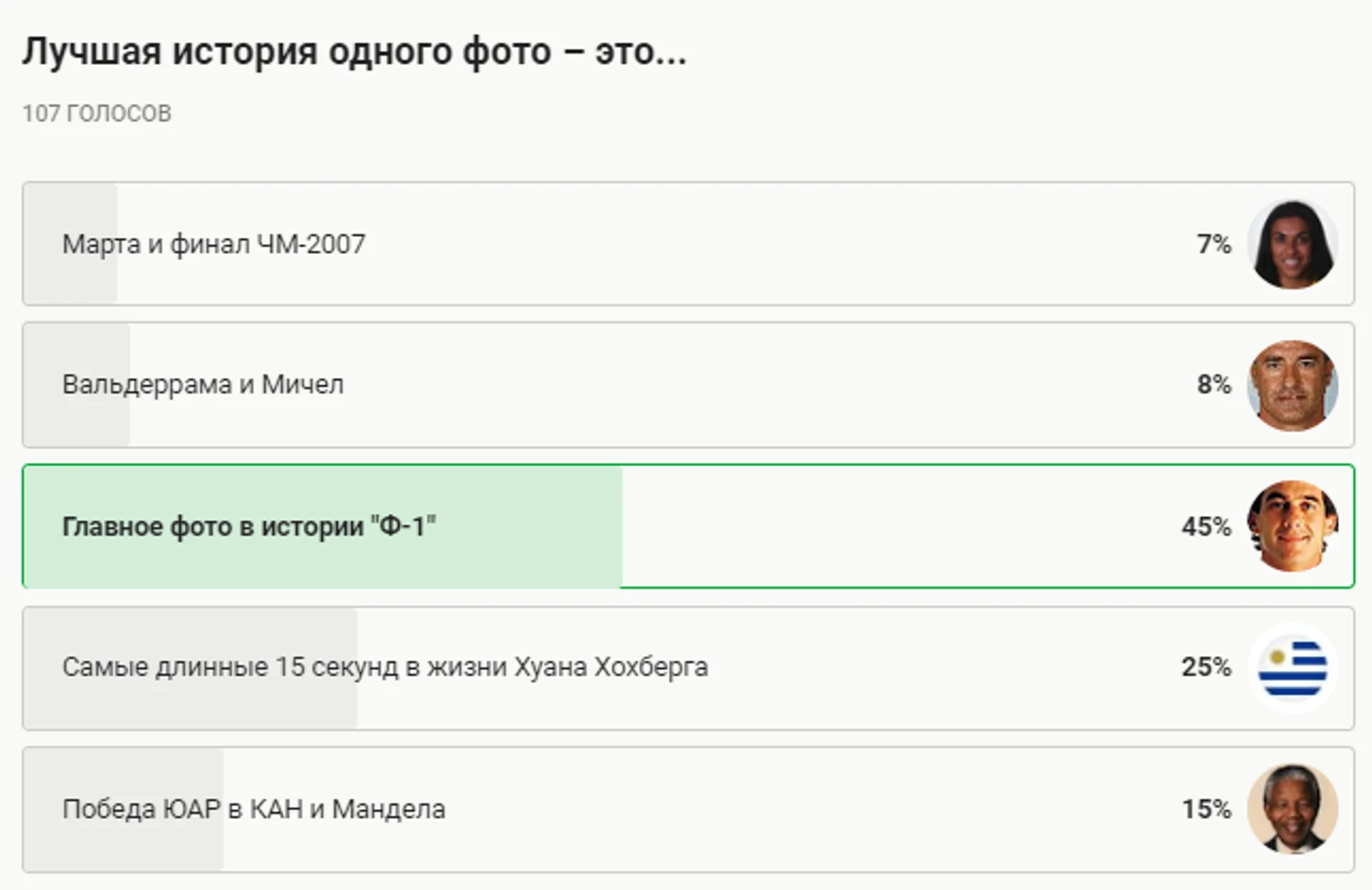Vote for "Самые длинные 15 секунд" option text
Viewport: 1372px width, 890px height.
(385, 667)
